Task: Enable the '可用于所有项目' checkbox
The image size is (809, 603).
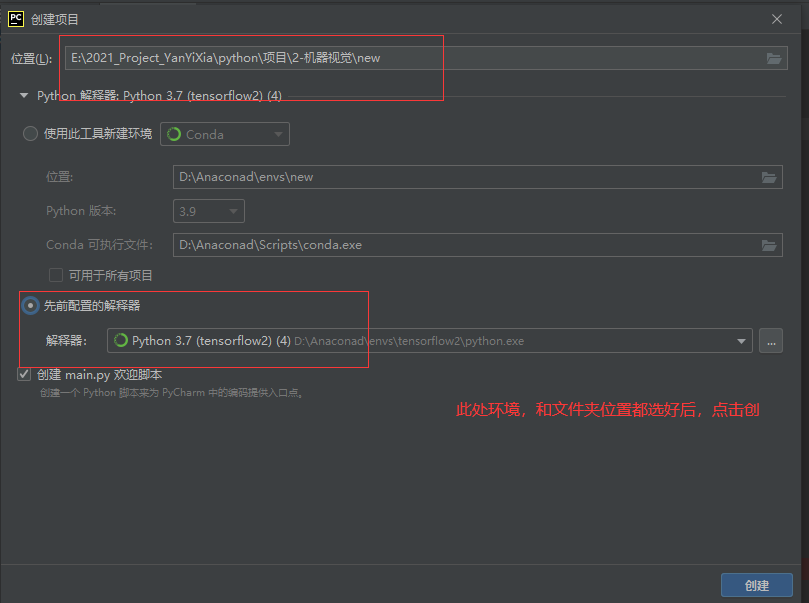Action: pyautogui.click(x=56, y=275)
